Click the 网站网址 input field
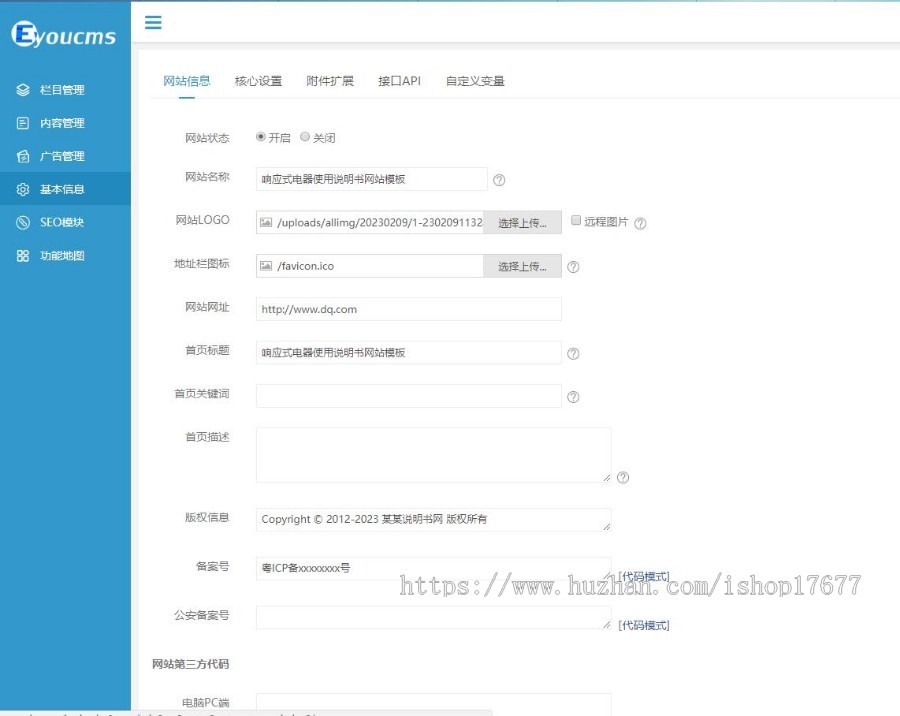Viewport: 900px width, 716px height. pyautogui.click(x=409, y=309)
